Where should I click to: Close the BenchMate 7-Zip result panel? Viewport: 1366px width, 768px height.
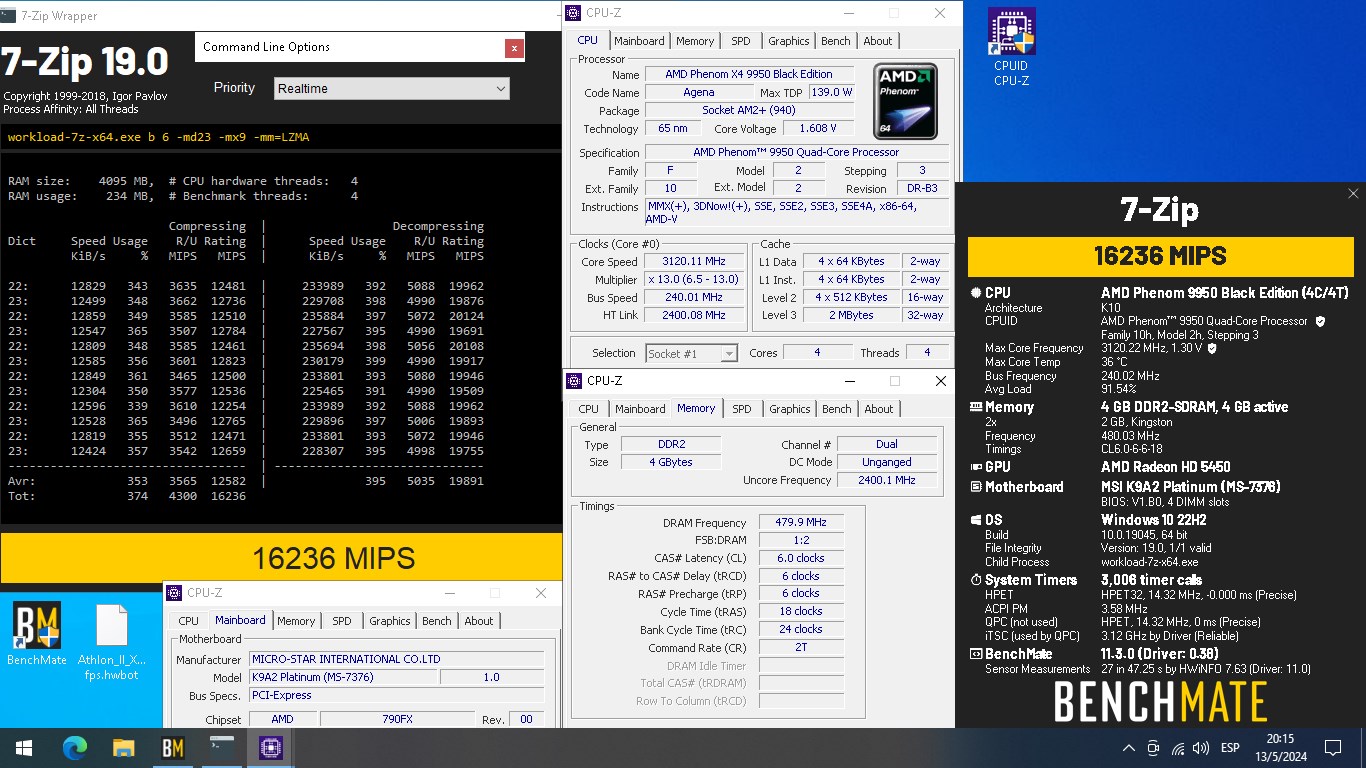click(1353, 194)
